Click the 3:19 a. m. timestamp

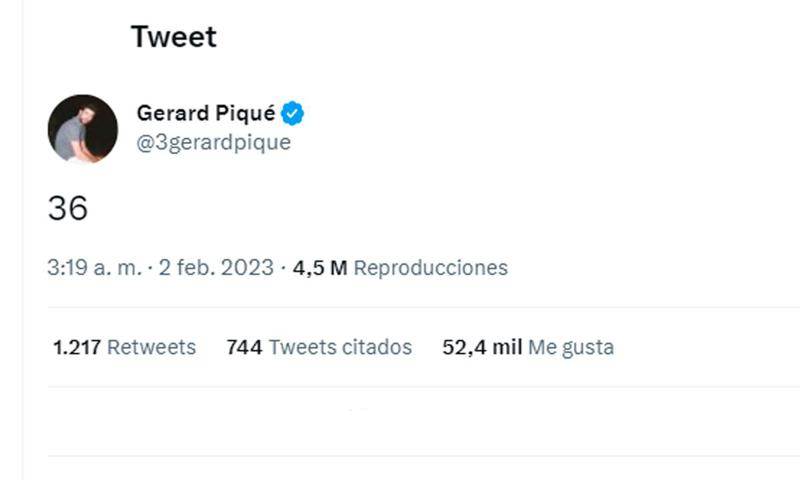[x=94, y=268]
